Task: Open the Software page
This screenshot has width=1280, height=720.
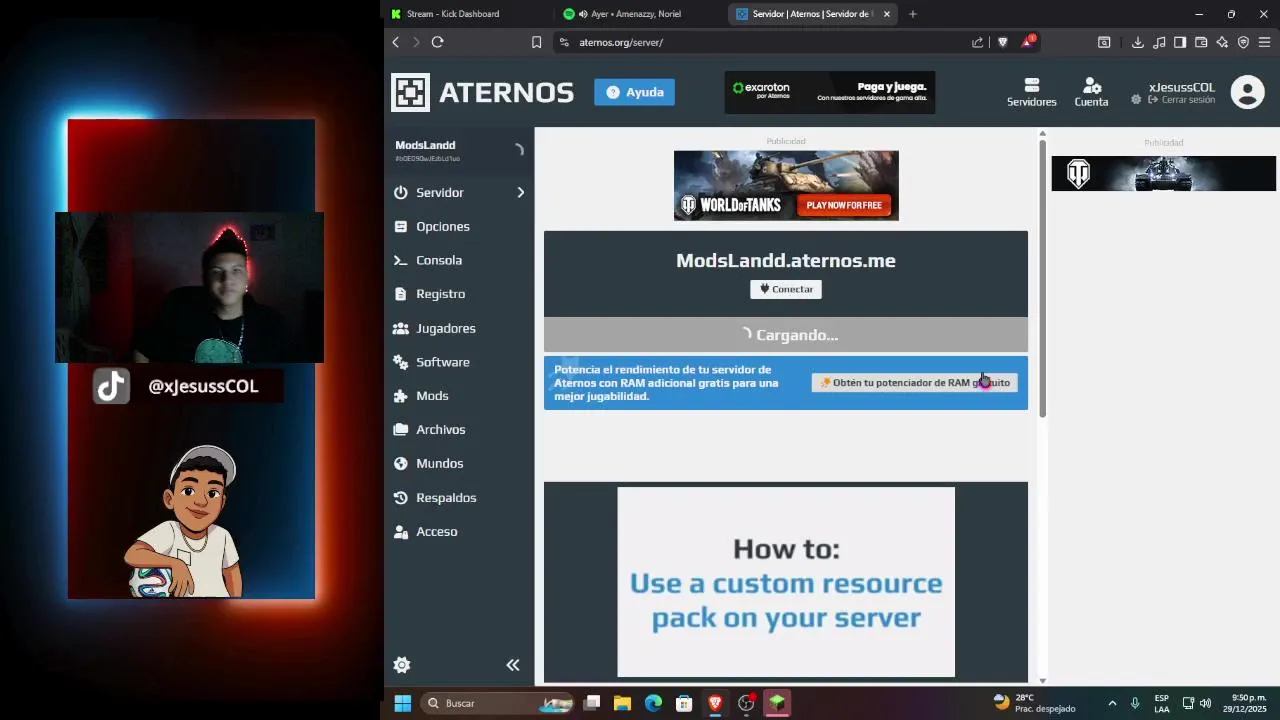Action: (x=442, y=362)
